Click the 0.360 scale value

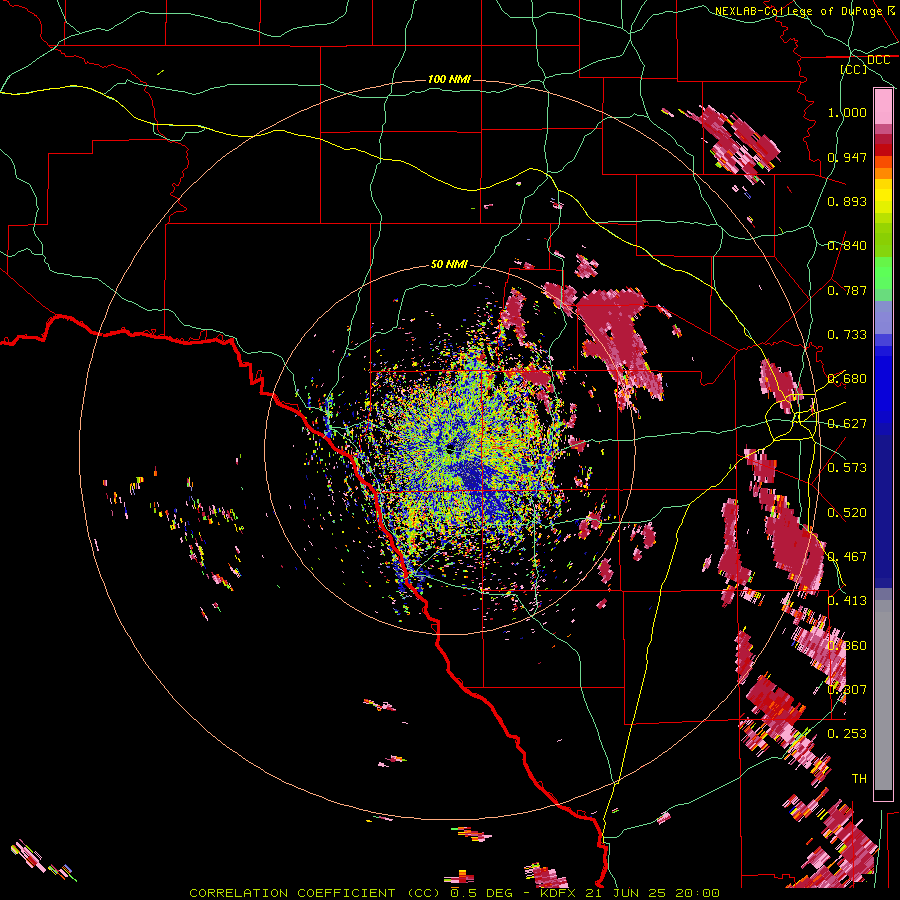847,646
